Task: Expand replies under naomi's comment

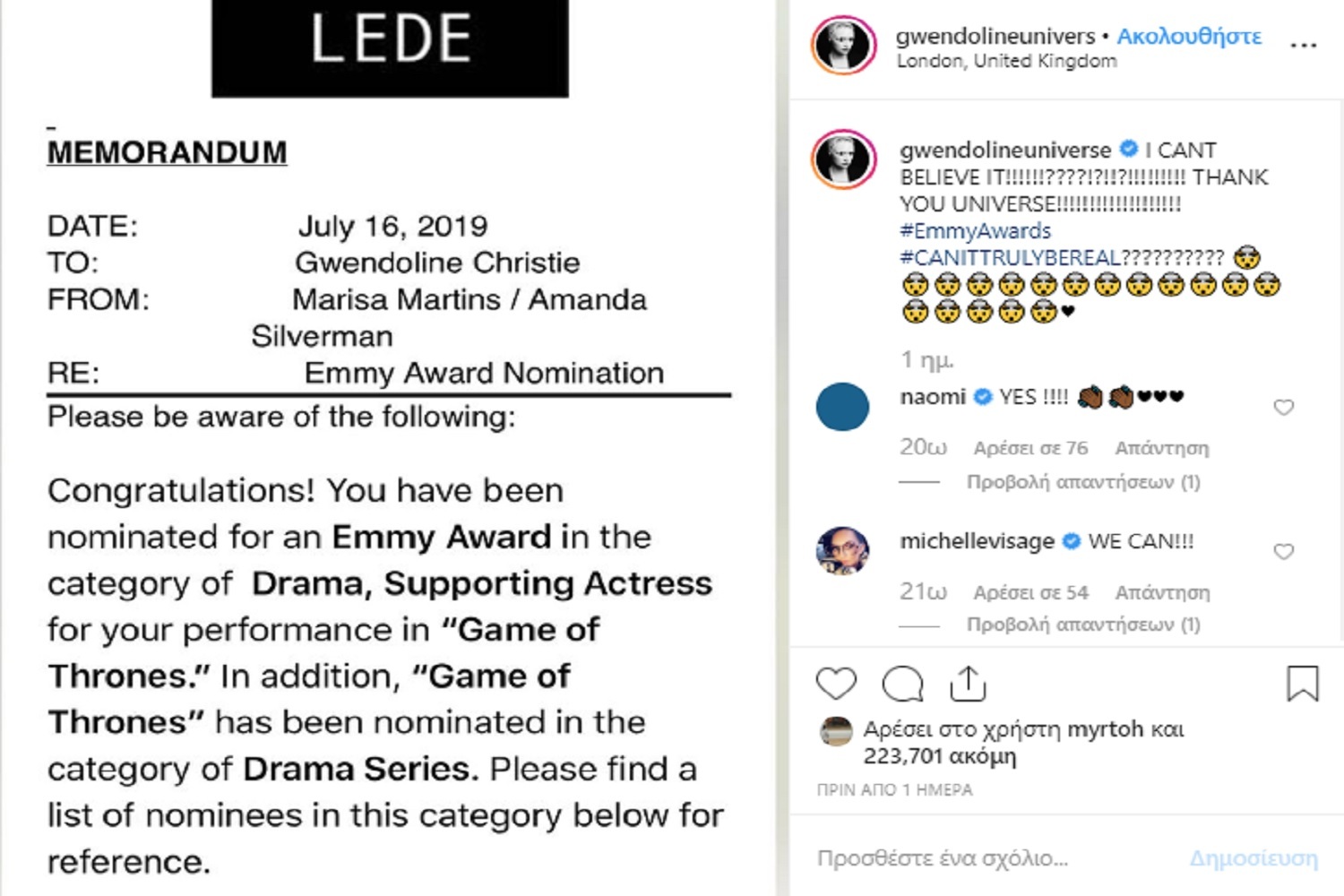Action: click(x=1082, y=482)
